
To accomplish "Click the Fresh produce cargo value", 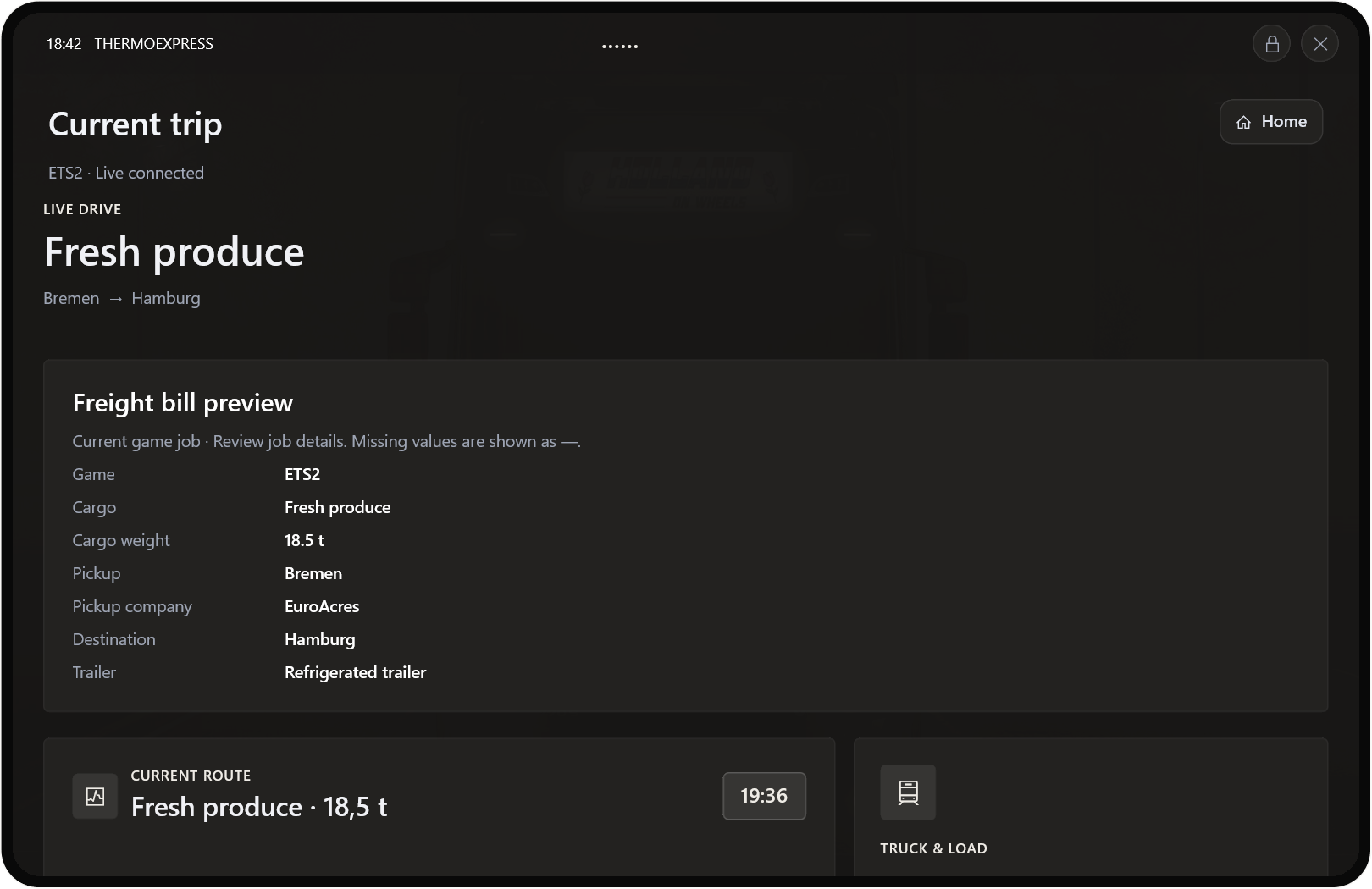I will click(337, 507).
